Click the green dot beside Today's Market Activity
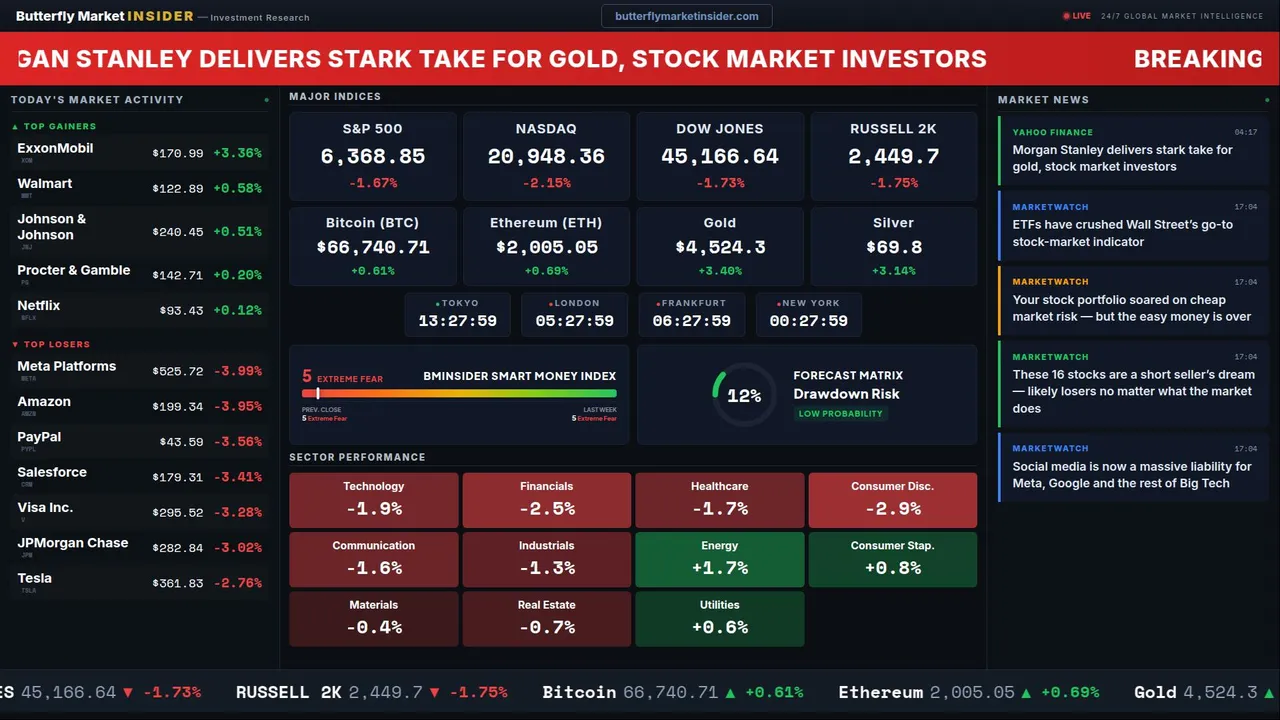 click(x=266, y=100)
